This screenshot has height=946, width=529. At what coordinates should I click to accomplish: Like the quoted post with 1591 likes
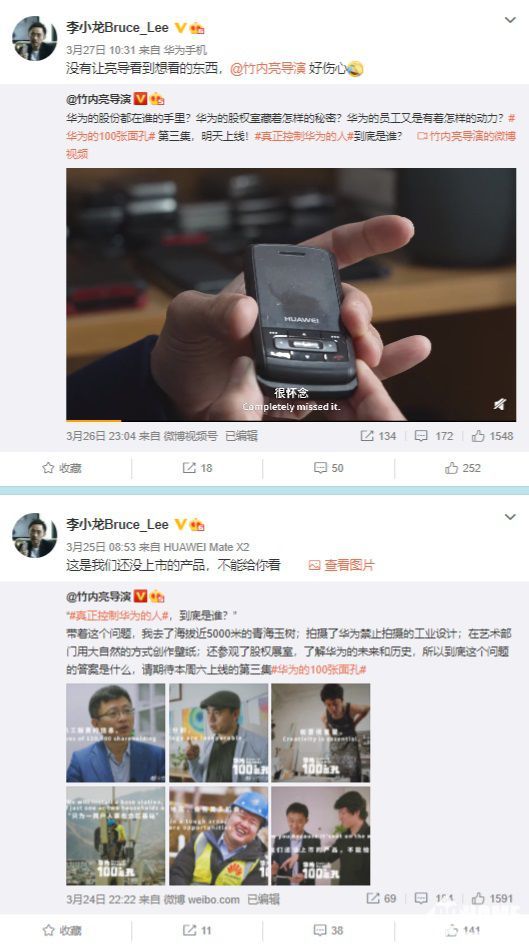click(x=493, y=898)
